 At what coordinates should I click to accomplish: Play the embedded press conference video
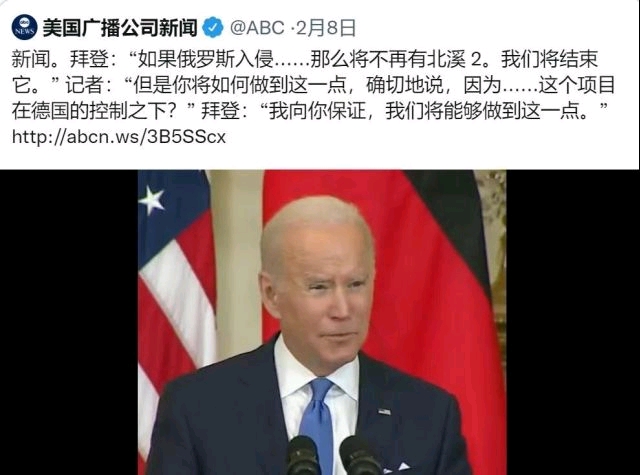pos(322,322)
